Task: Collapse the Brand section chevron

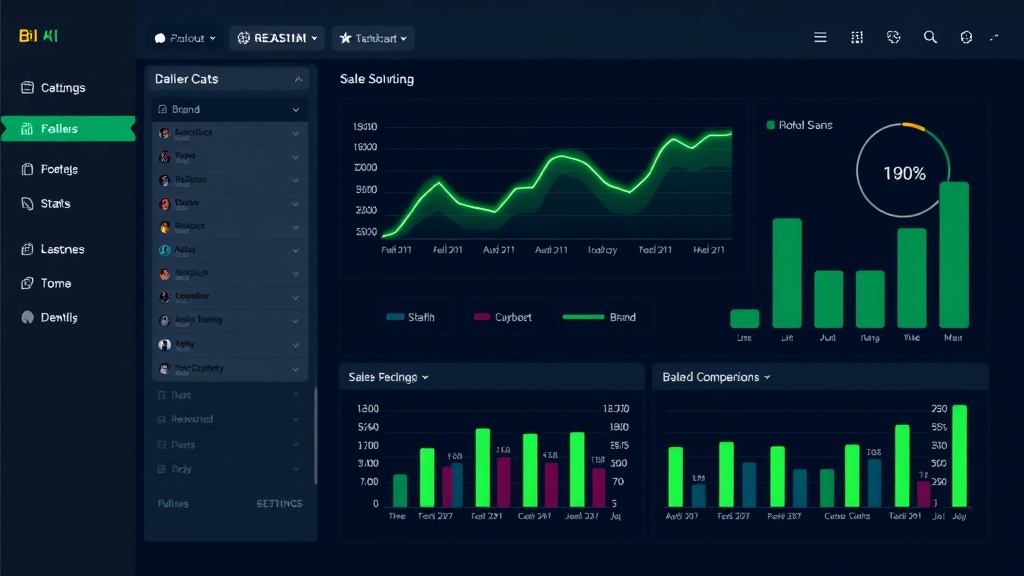Action: pos(296,110)
